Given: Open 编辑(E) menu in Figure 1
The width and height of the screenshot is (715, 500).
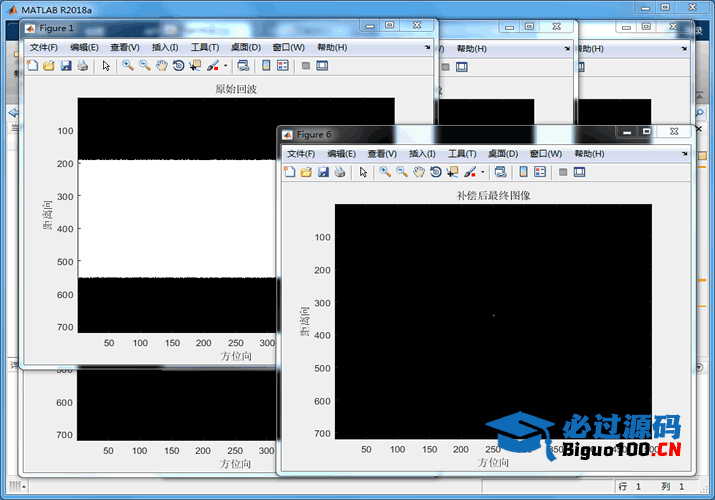Looking at the screenshot, I should pos(84,47).
